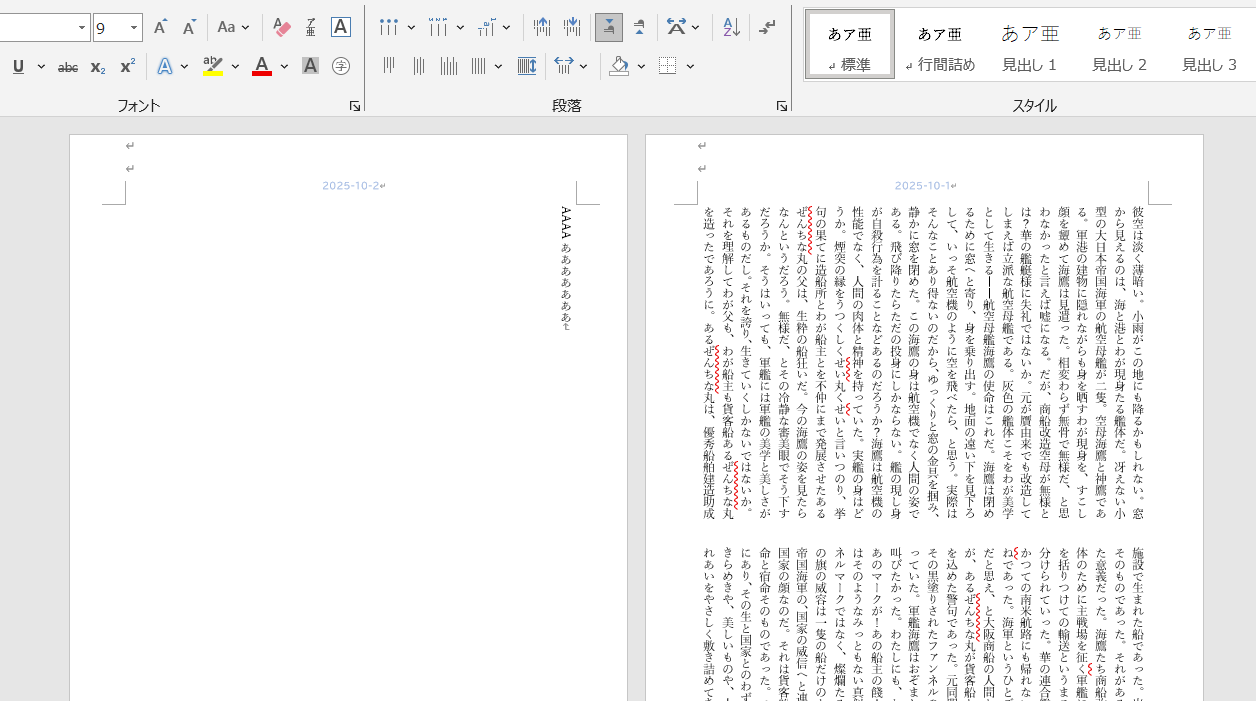Open the font size dropdown
The width and height of the screenshot is (1256, 701).
pyautogui.click(x=134, y=28)
